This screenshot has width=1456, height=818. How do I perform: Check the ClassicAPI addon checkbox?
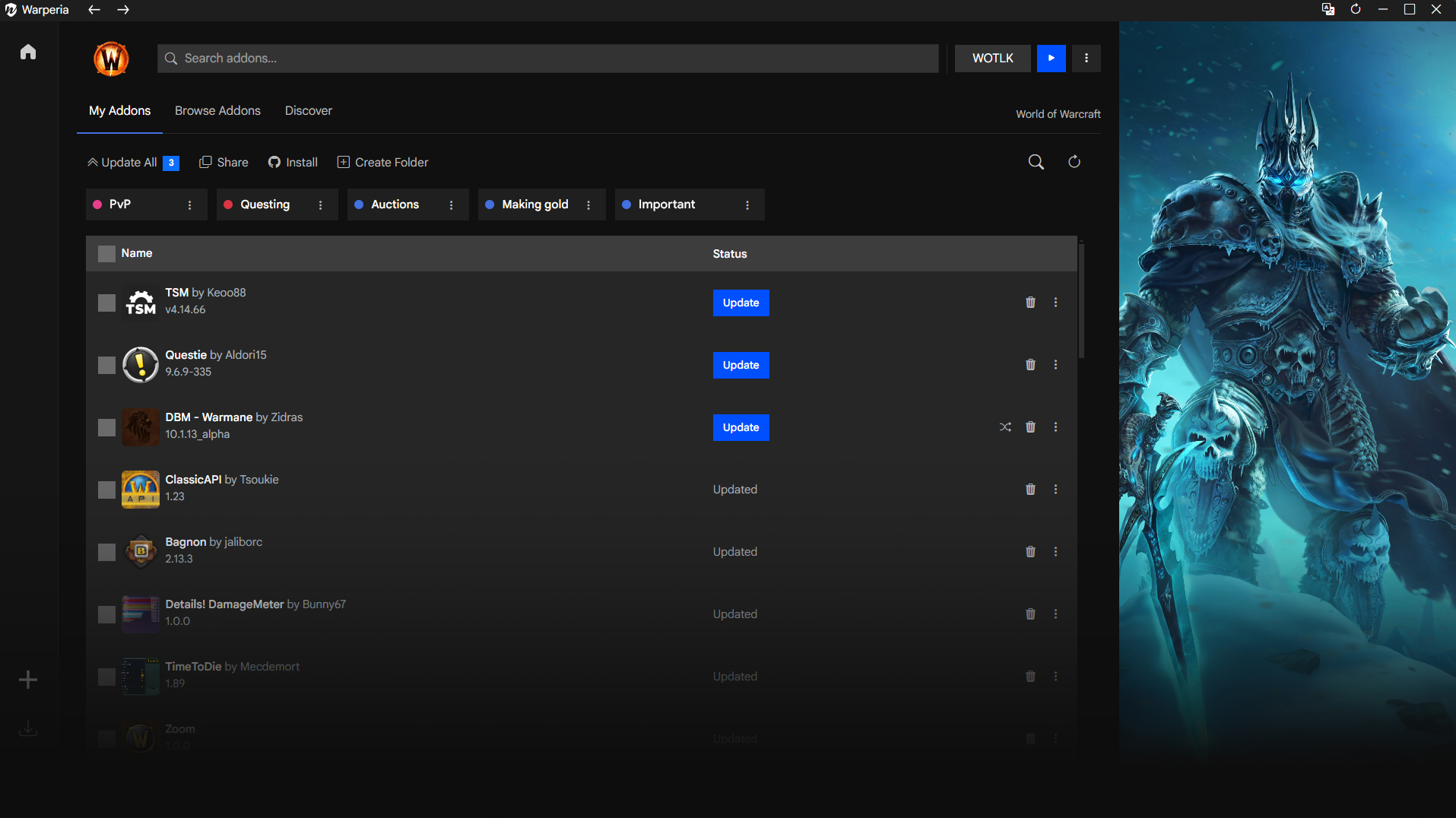[x=106, y=490]
